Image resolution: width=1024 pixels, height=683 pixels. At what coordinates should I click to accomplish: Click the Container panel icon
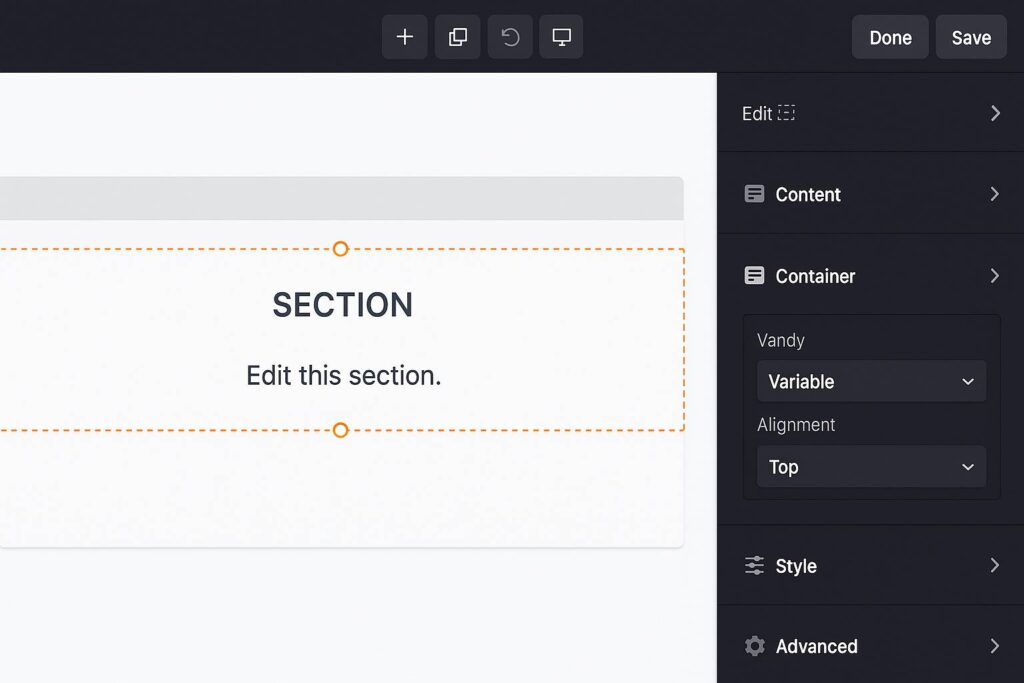coord(755,276)
